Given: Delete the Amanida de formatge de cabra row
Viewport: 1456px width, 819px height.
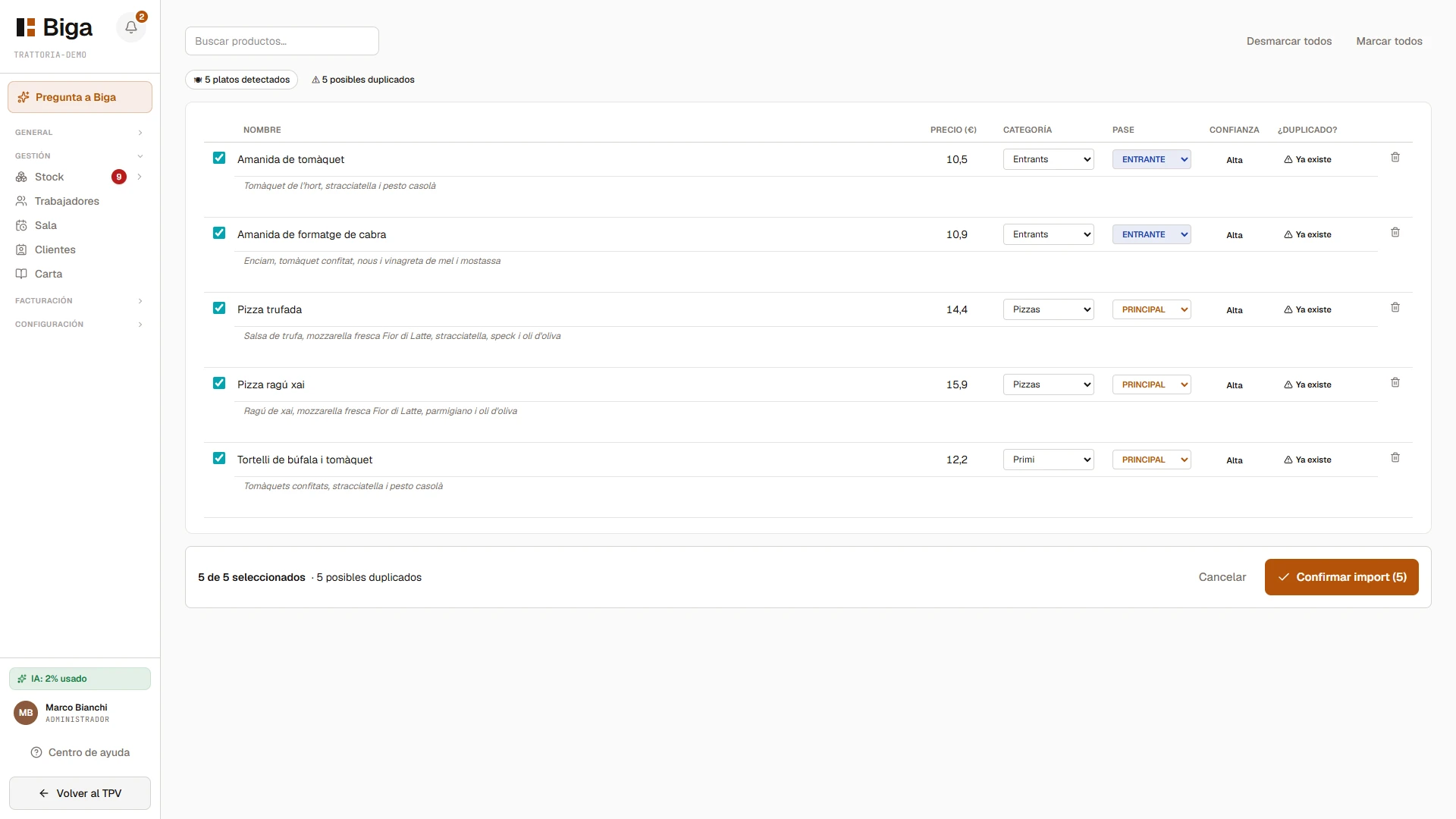Looking at the screenshot, I should click(1395, 233).
